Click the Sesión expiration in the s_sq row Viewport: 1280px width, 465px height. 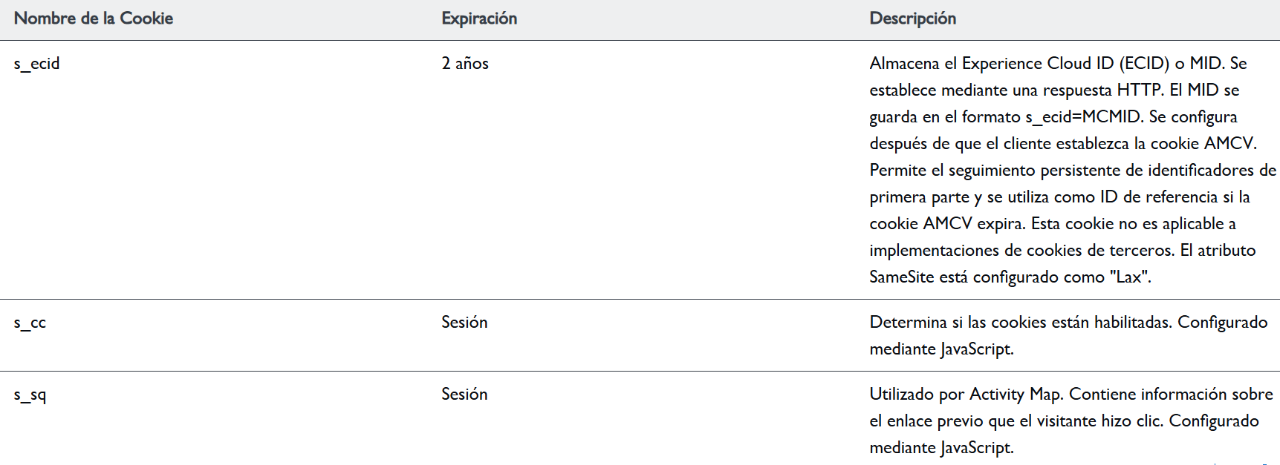pyautogui.click(x=465, y=395)
